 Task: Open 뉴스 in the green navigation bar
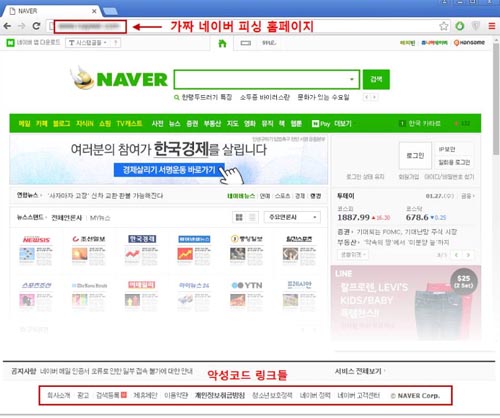(x=174, y=124)
